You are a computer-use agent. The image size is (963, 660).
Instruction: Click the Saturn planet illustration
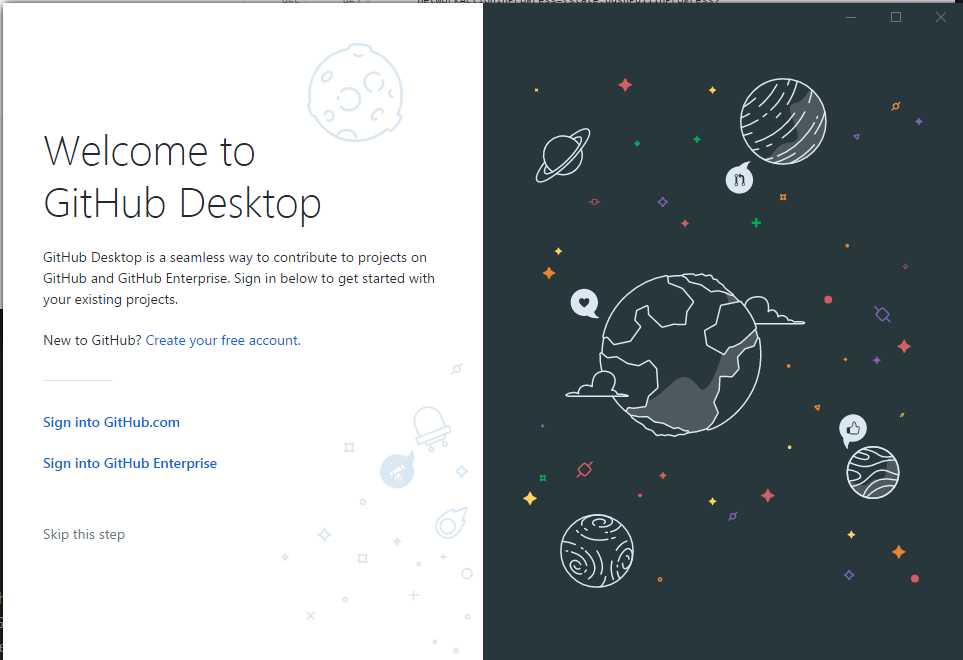click(x=562, y=156)
